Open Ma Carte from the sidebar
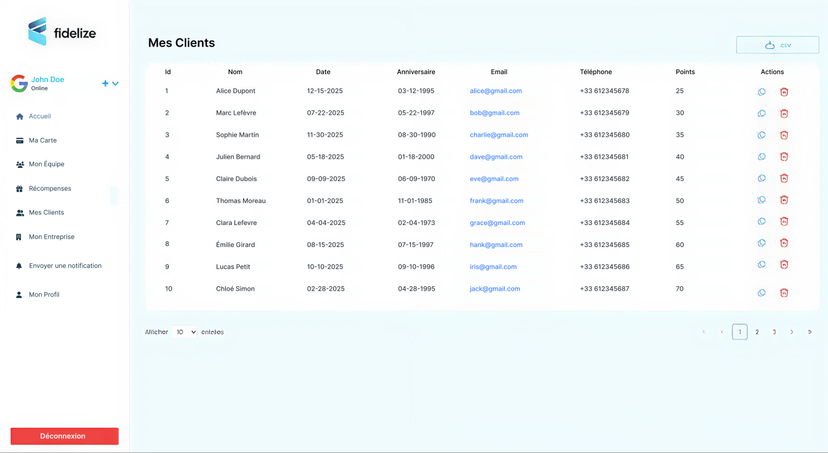Image resolution: width=828 pixels, height=453 pixels. pos(36,140)
